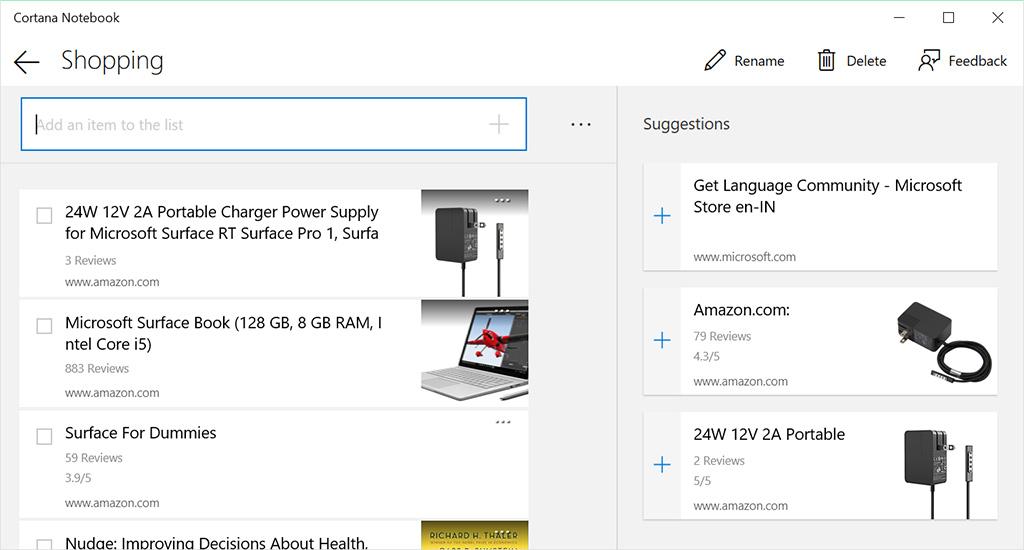Click www.amazon.com under Surface For Dummies
1024x550 pixels.
pyautogui.click(x=112, y=503)
